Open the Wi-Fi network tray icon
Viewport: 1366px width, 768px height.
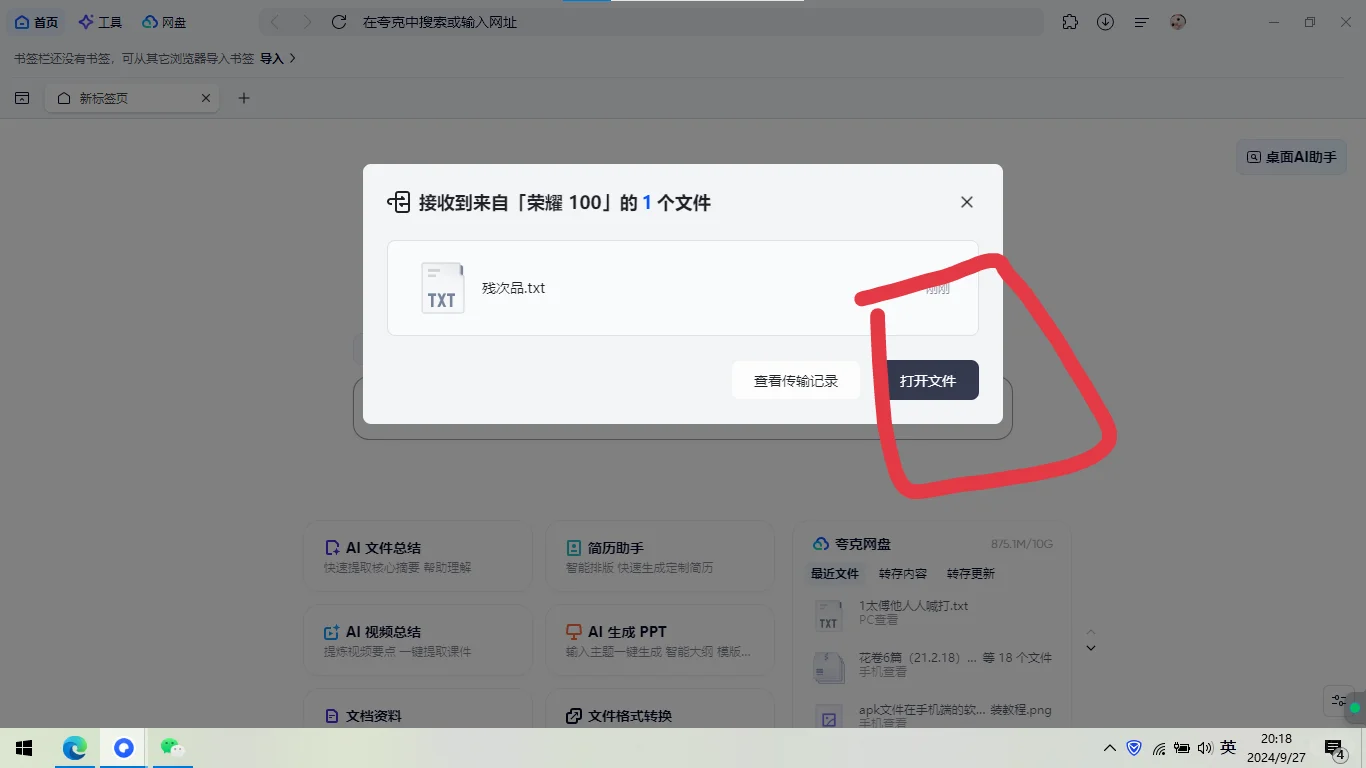1159,748
